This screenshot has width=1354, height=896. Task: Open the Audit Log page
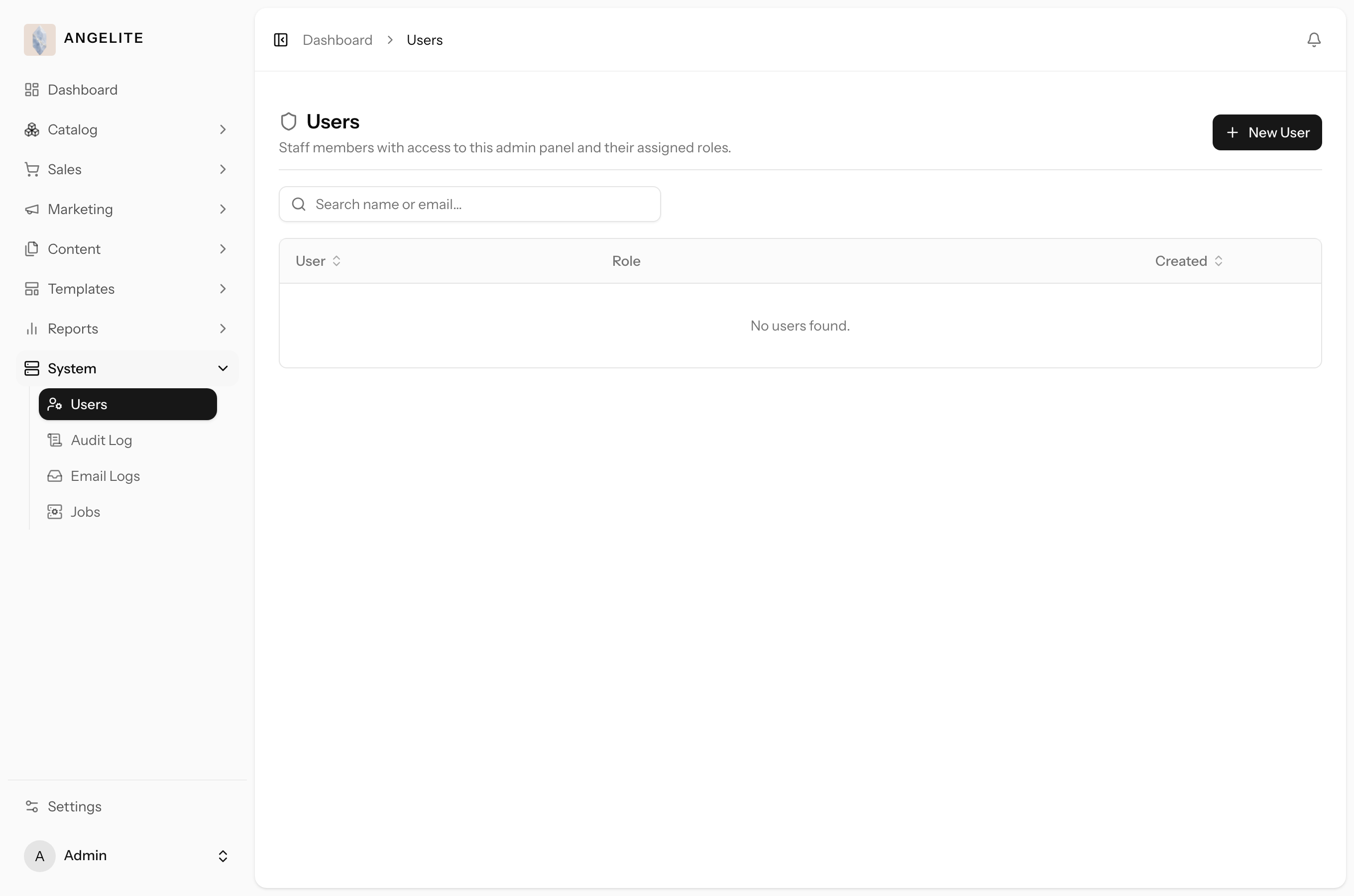click(x=128, y=440)
